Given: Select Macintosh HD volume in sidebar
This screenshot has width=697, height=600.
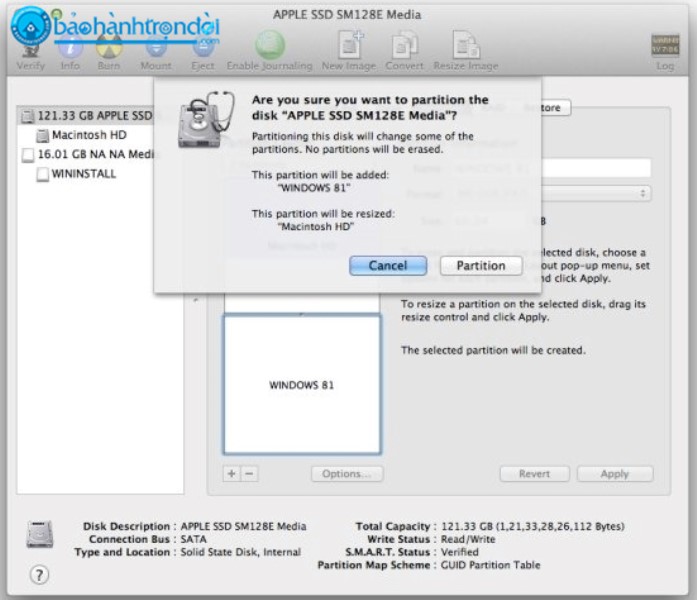Looking at the screenshot, I should pos(89,135).
